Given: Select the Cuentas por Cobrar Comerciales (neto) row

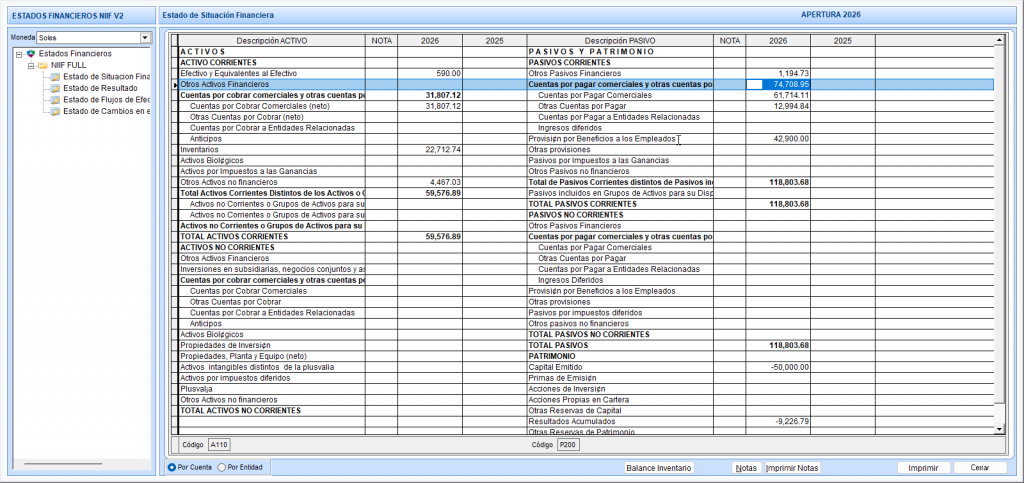Looking at the screenshot, I should (x=272, y=106).
